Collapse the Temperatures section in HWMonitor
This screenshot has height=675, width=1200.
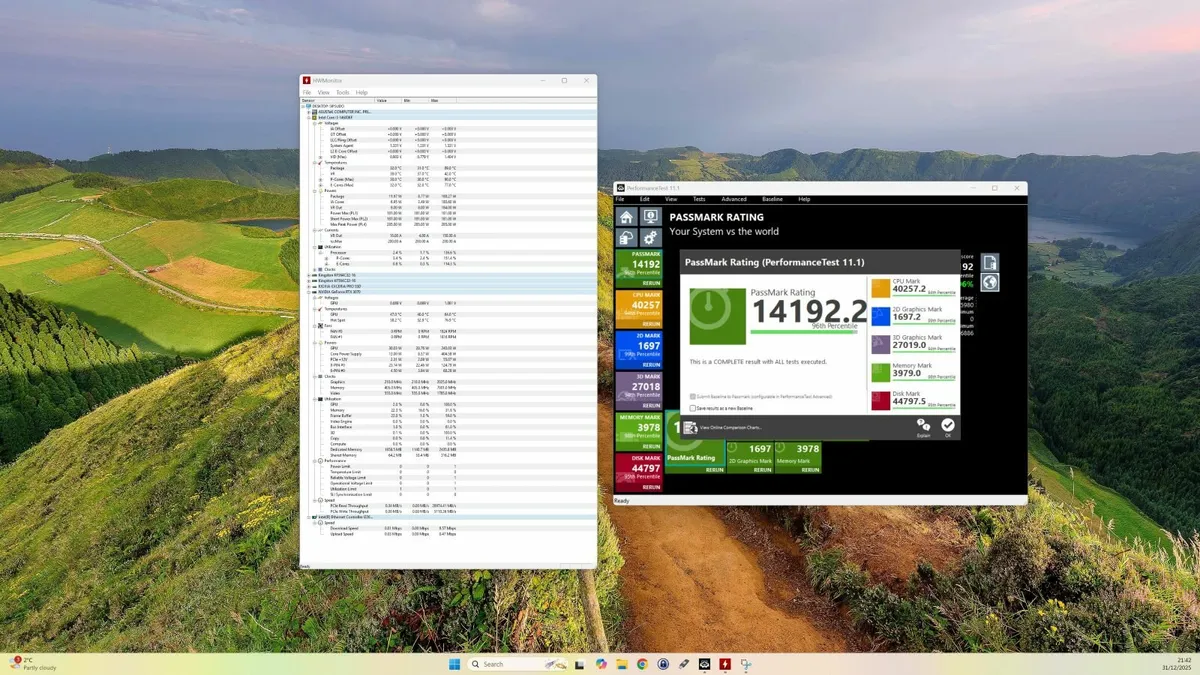[314, 162]
